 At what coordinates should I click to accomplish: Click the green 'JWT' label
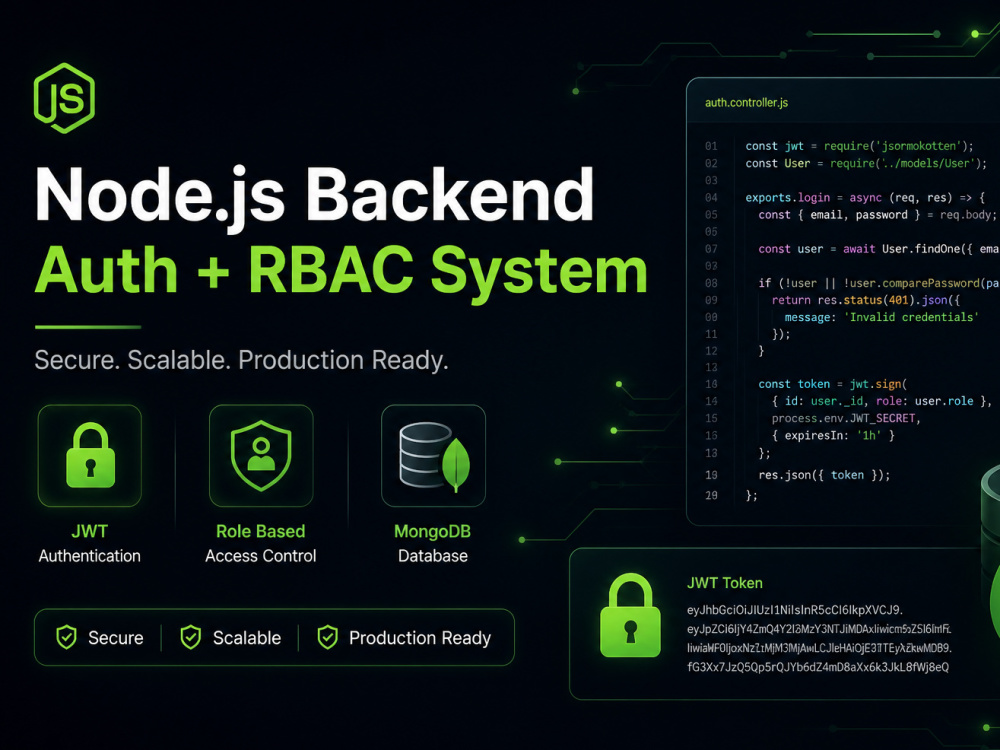[89, 531]
